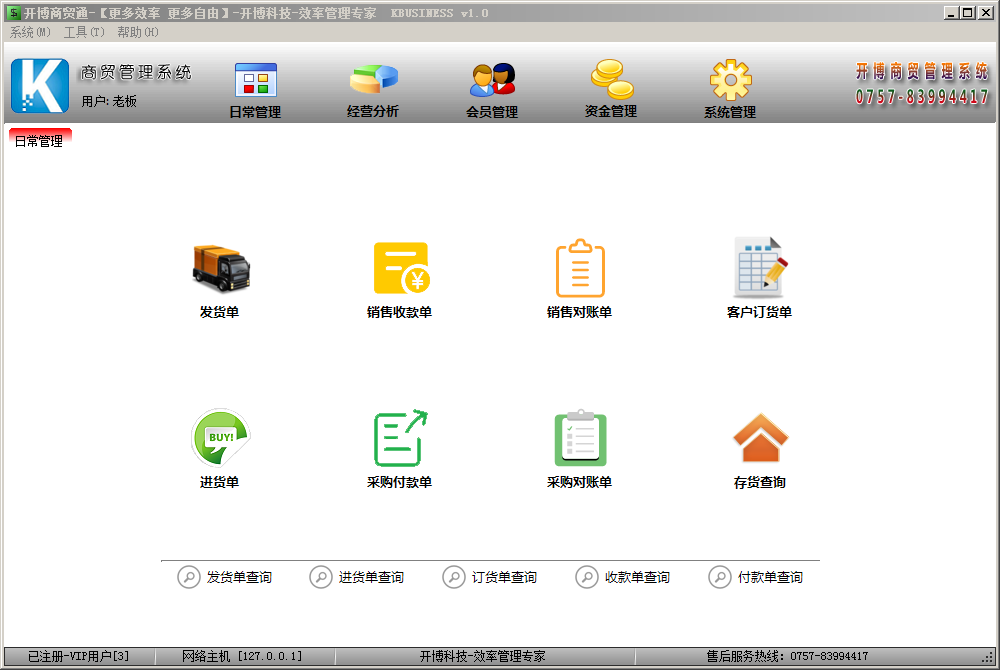Open the 帮助(H) menu
The width and height of the screenshot is (1000, 670).
(138, 32)
